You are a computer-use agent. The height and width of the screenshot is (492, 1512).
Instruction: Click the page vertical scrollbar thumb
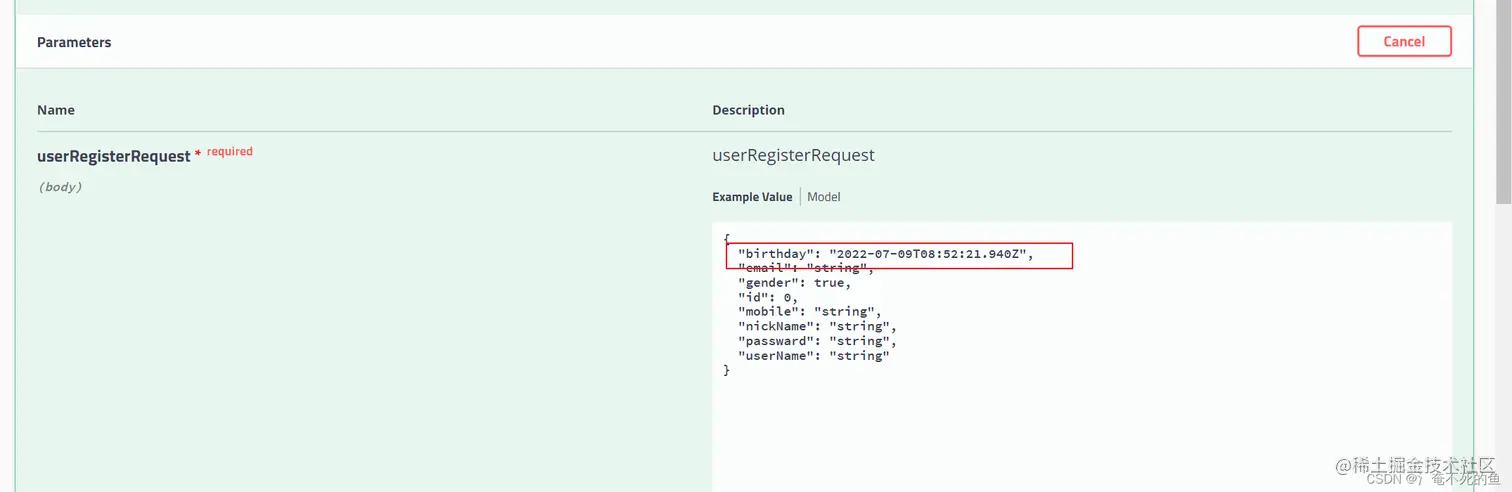point(1503,100)
